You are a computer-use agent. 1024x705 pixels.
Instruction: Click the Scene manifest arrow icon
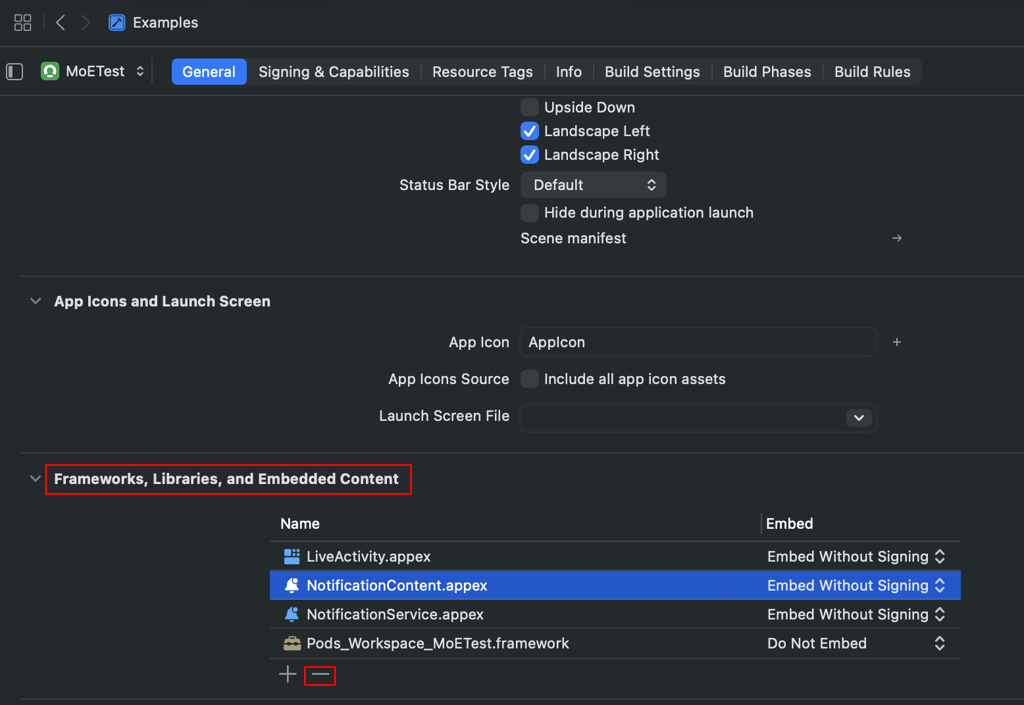[x=897, y=238]
